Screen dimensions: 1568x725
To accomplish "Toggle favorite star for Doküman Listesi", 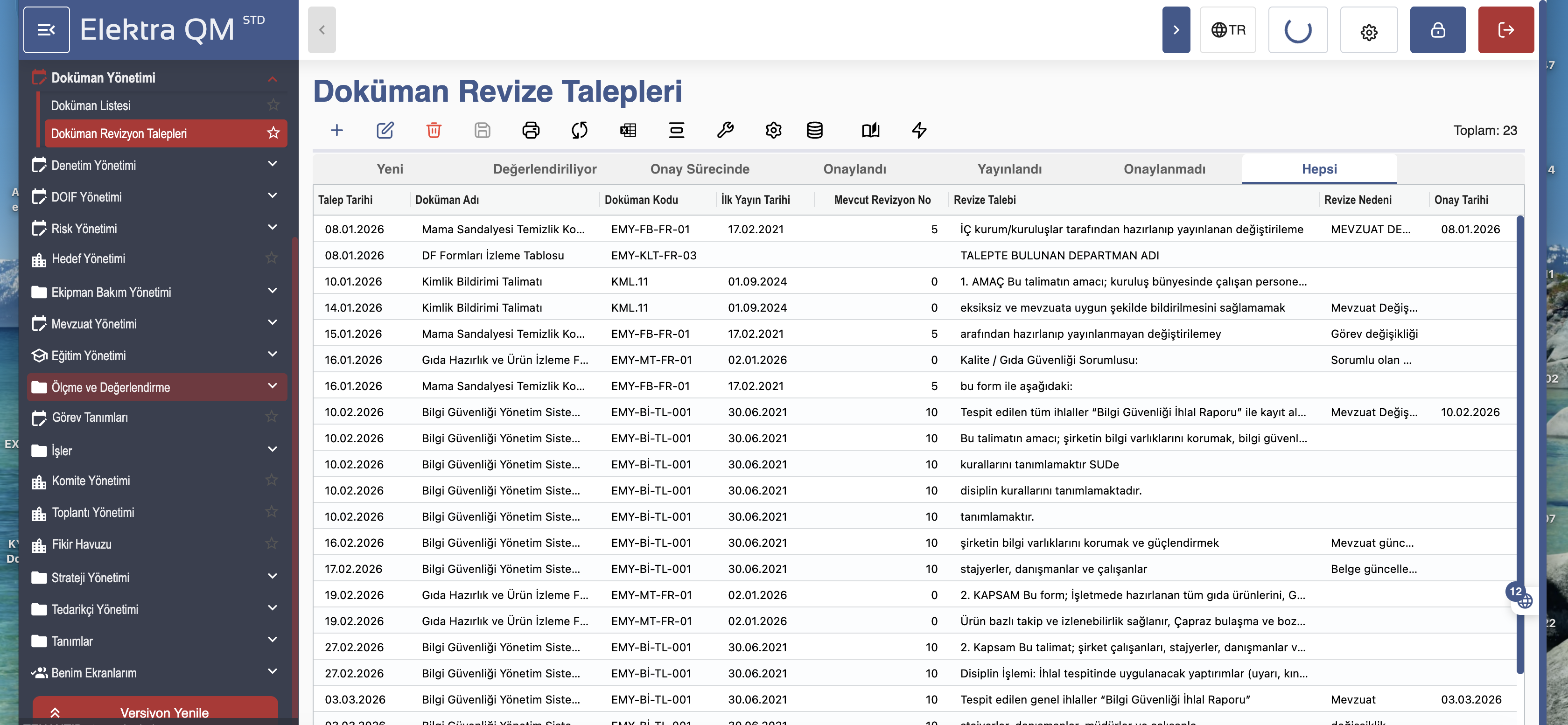I will point(273,105).
